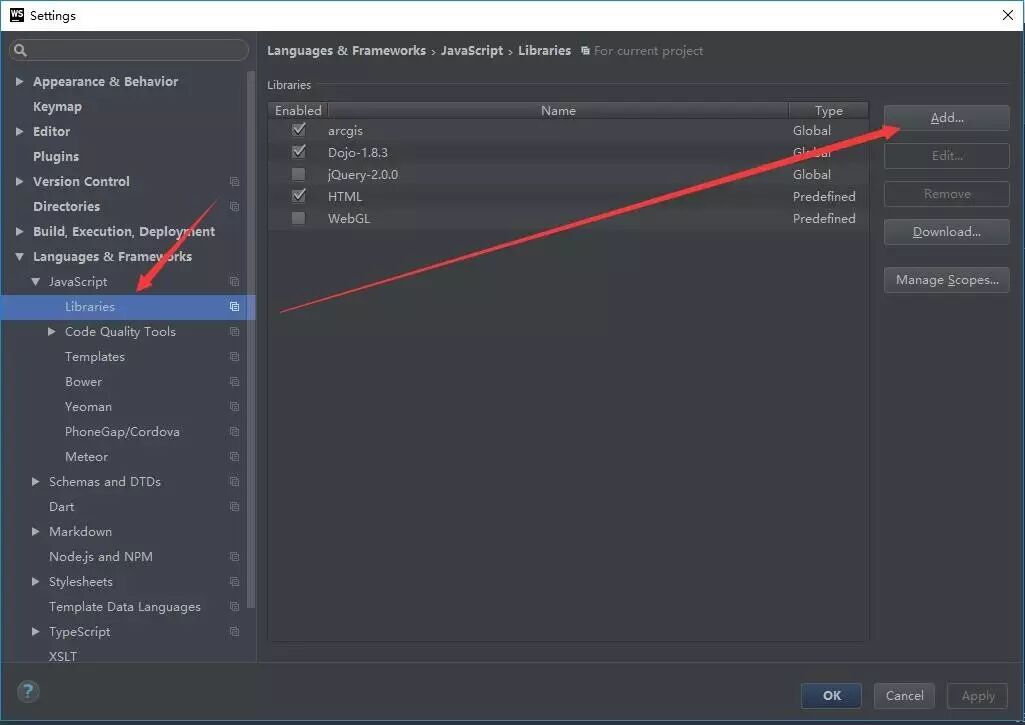Screen dimensions: 1025x725
Task: Click project-level icon beside Version Control
Action: point(234,182)
